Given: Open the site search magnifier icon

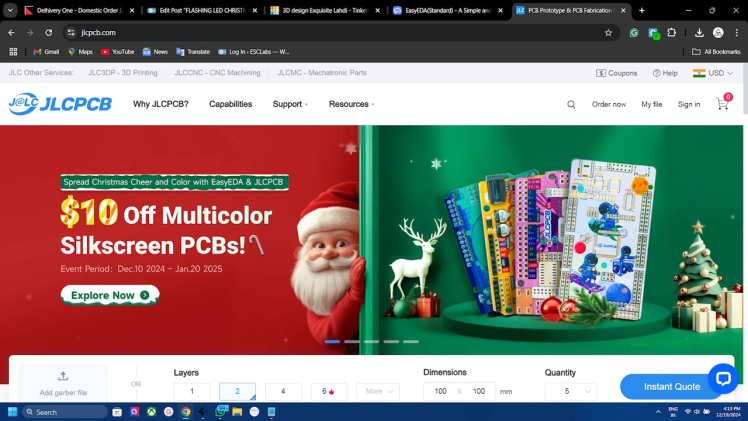Looking at the screenshot, I should pyautogui.click(x=571, y=104).
